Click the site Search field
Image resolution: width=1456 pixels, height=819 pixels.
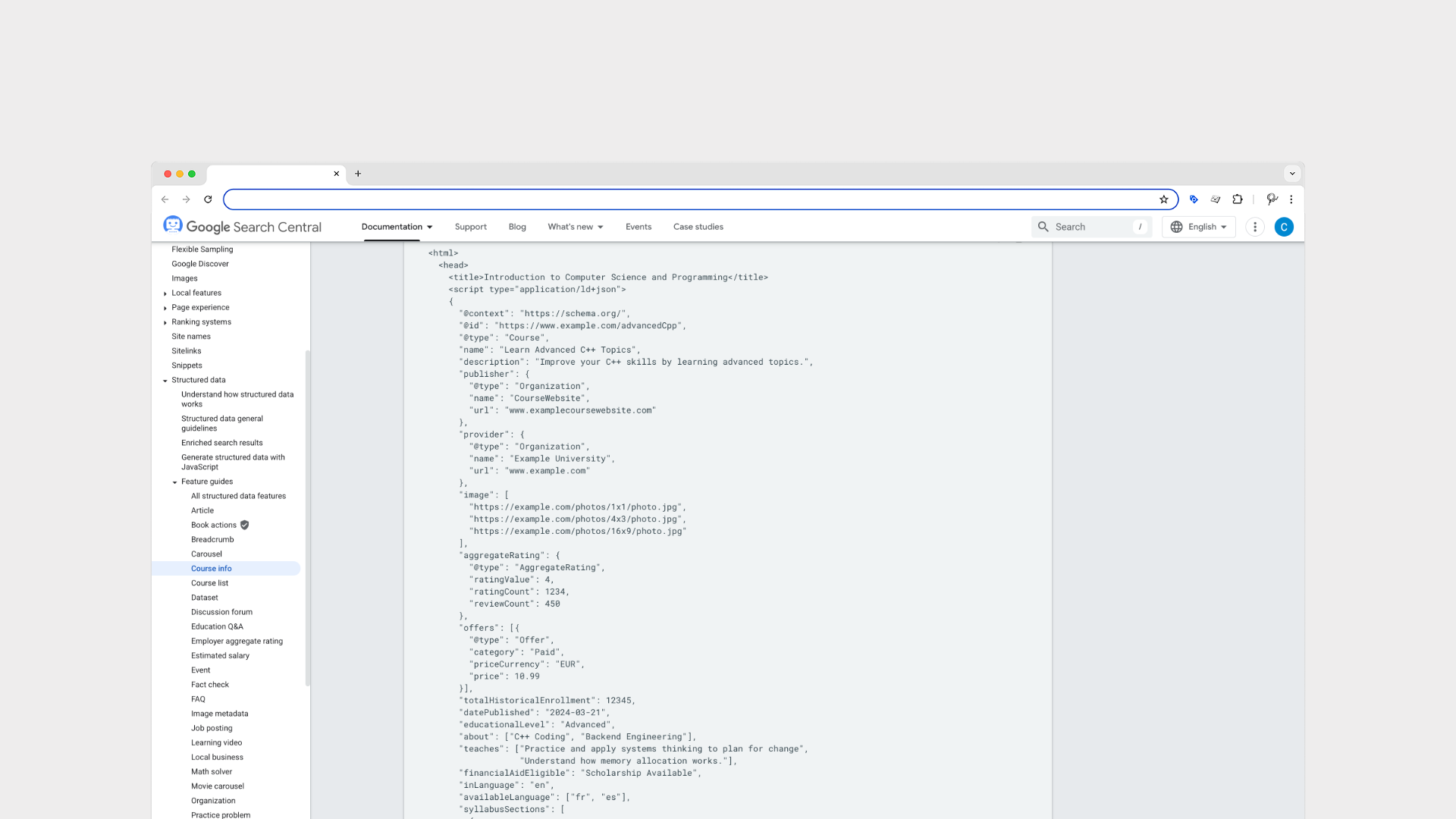(x=1090, y=227)
